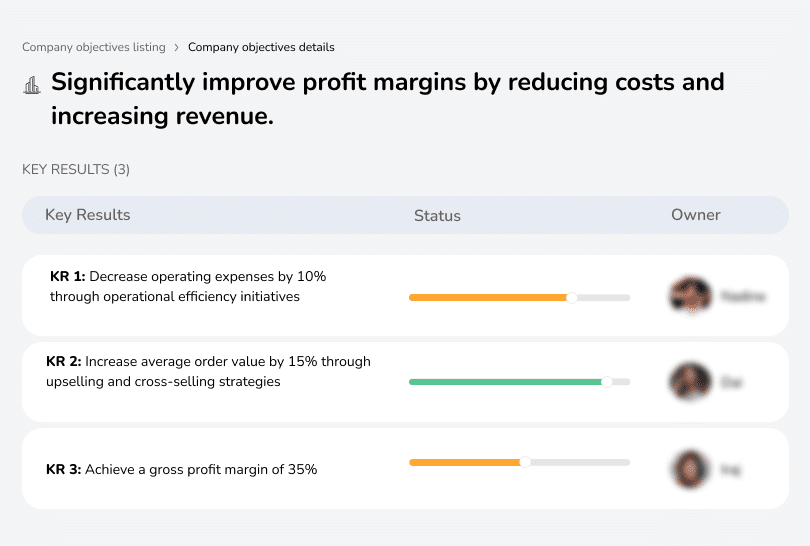The image size is (810, 546).
Task: Open the KR 1 owner avatar
Action: click(x=690, y=296)
